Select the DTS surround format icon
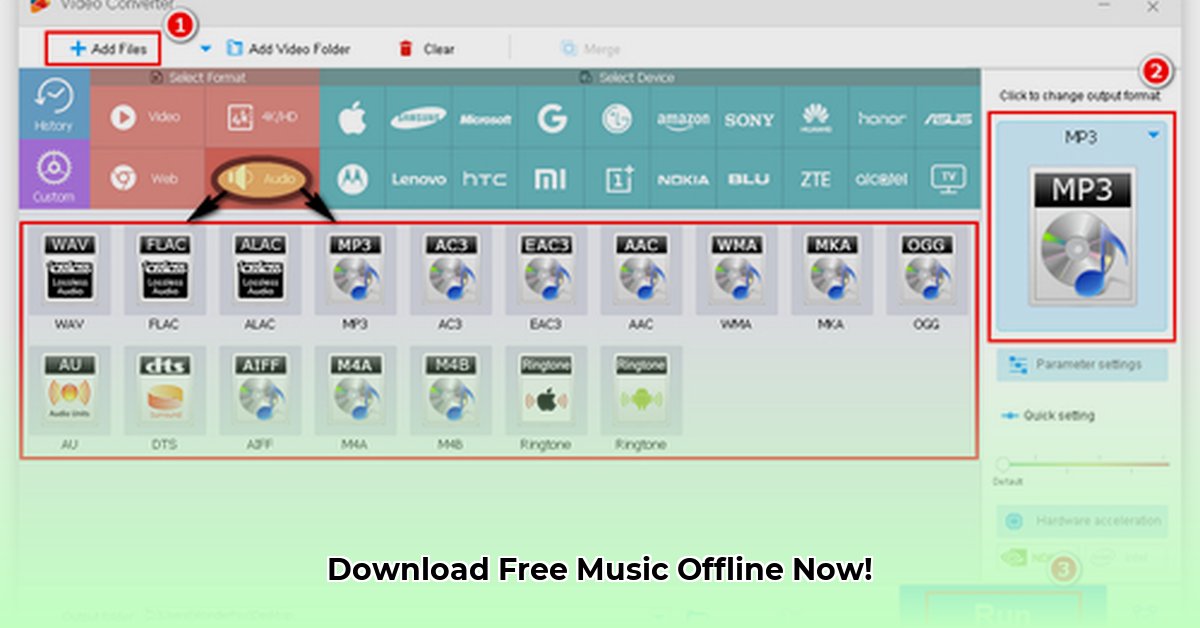The width and height of the screenshot is (1200, 628). point(164,390)
